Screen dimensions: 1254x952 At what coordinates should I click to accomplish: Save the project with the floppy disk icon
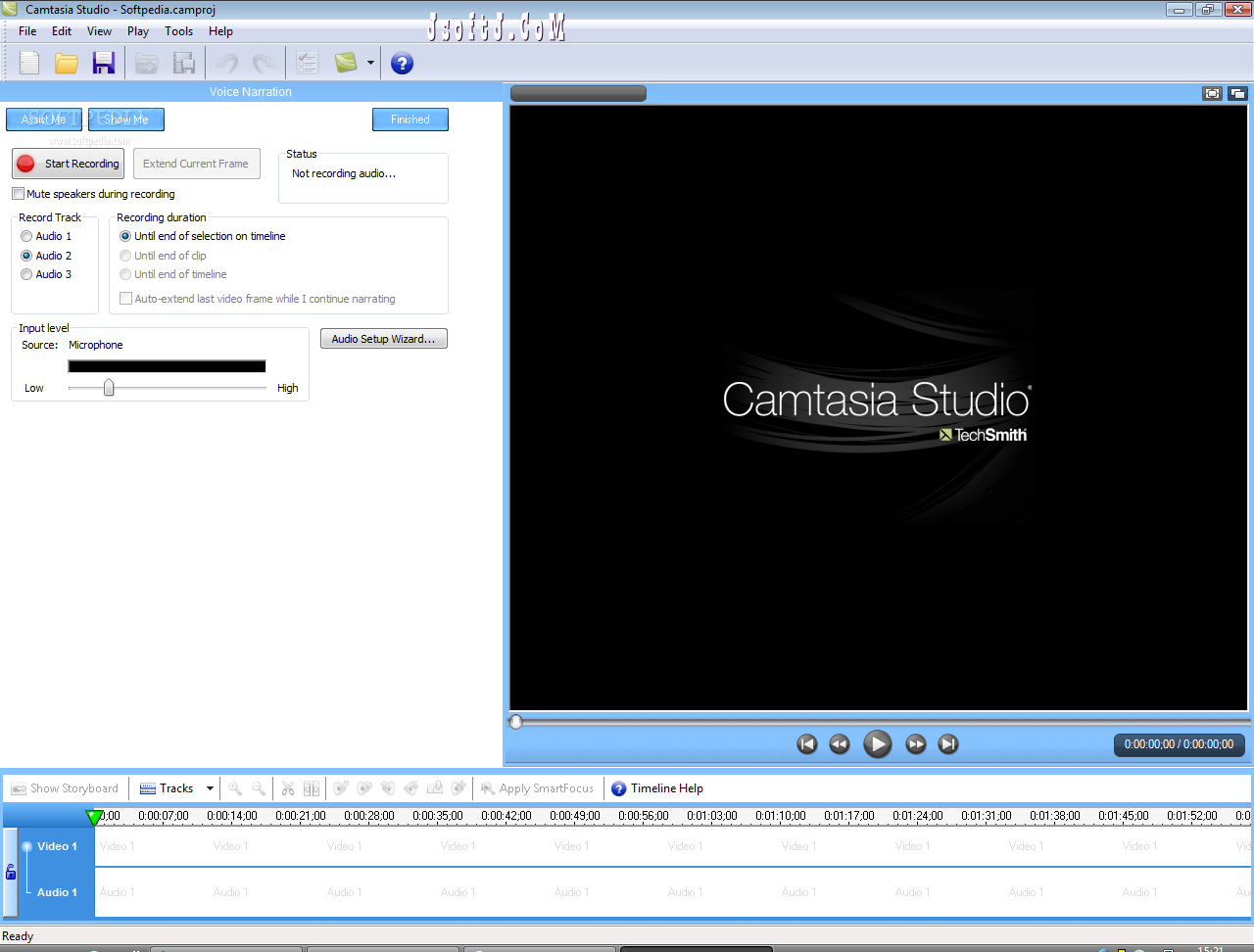coord(103,64)
